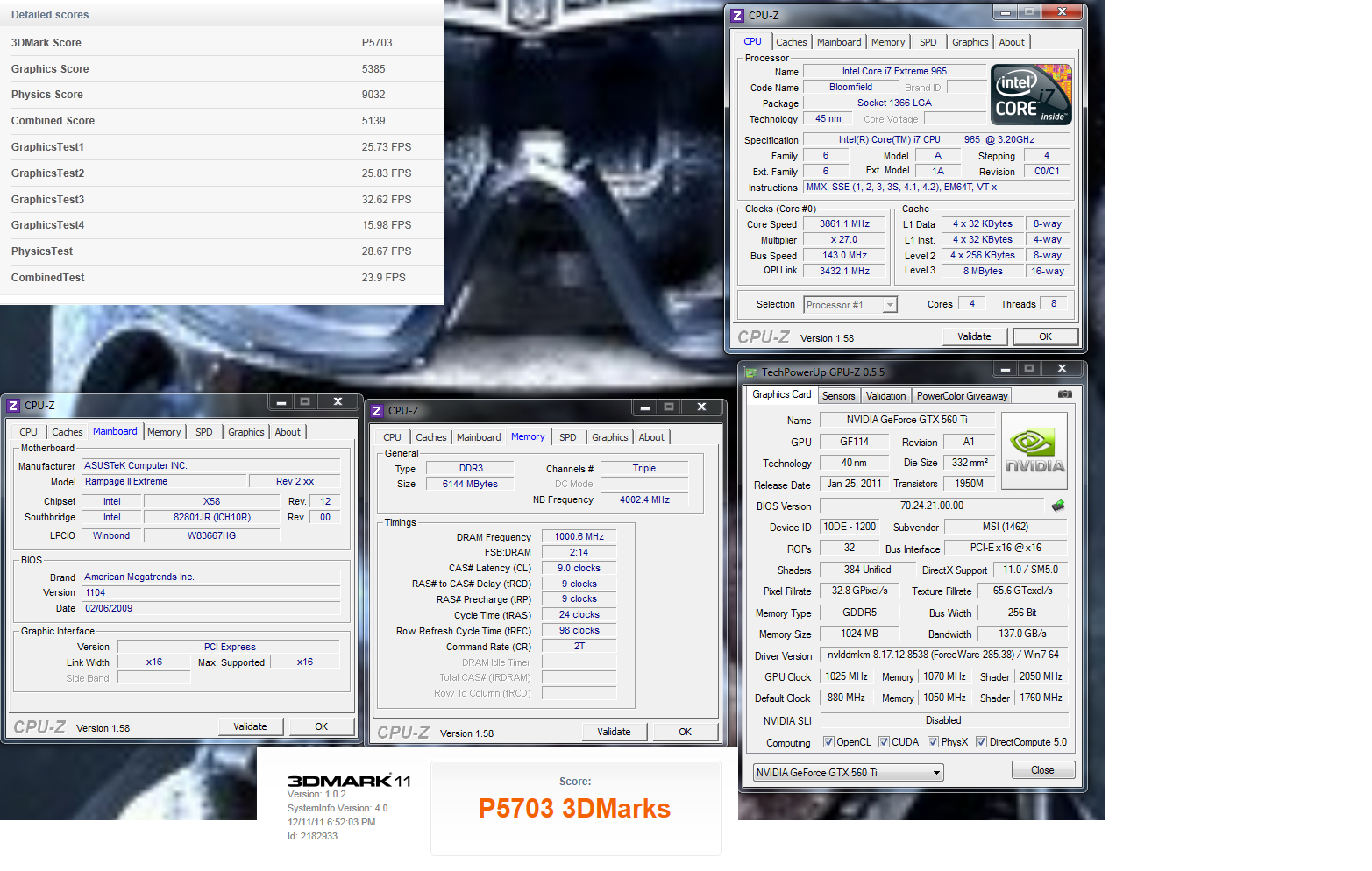Open Graphics tab in the top-right CPU-Z window
This screenshot has width=1372, height=871.
[x=970, y=42]
